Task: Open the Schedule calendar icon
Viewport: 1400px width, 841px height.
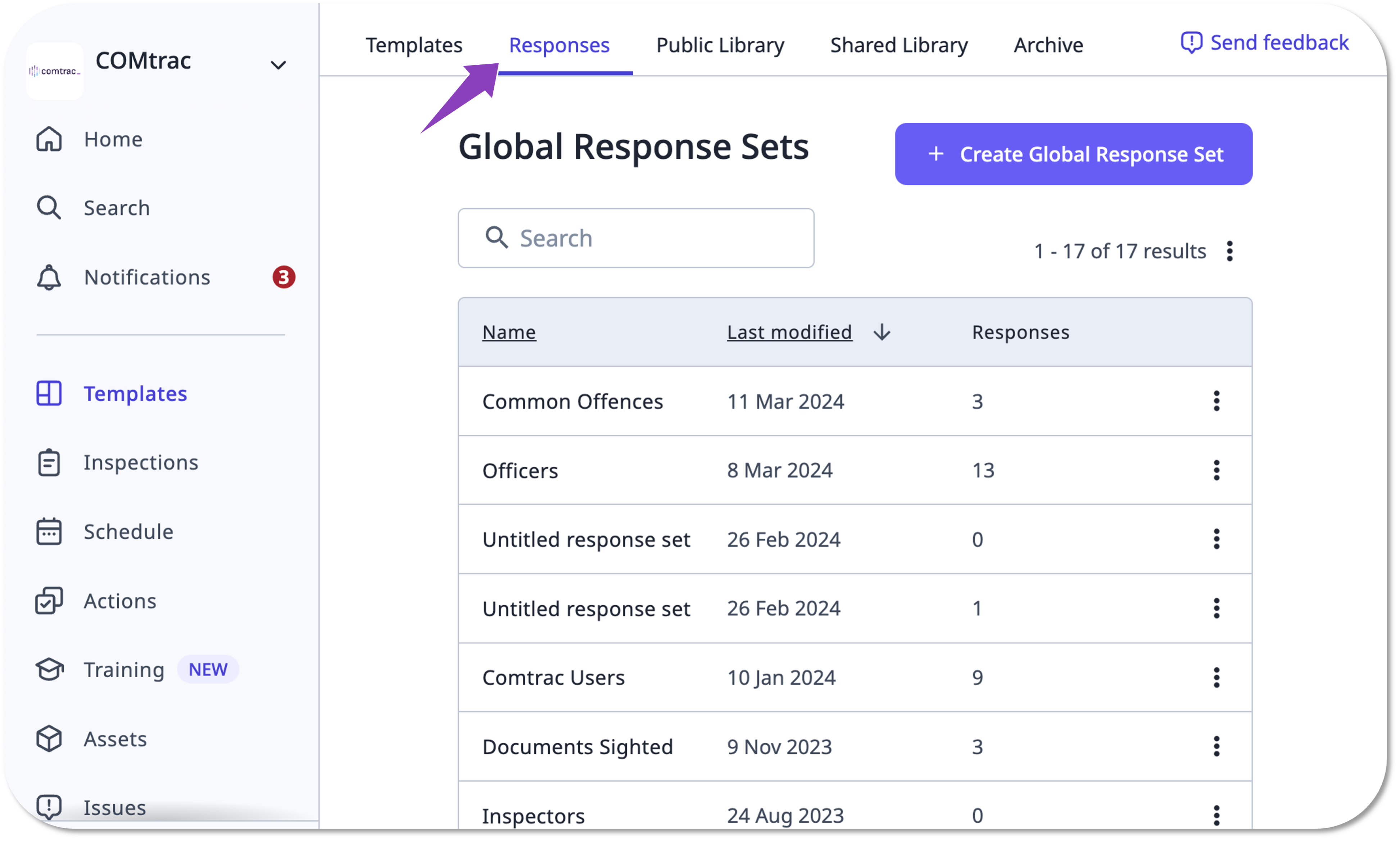Action: tap(49, 532)
